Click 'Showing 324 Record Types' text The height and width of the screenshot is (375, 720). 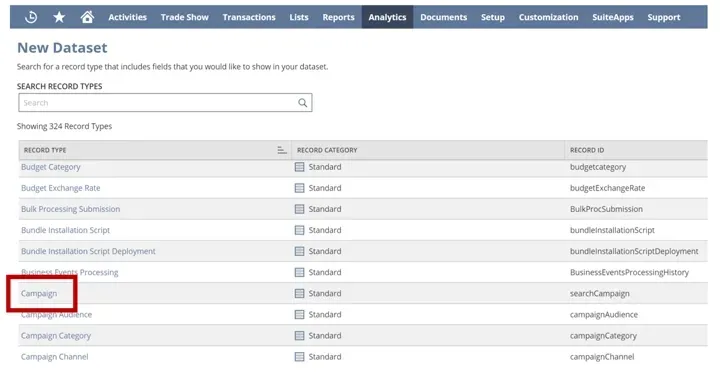64,126
